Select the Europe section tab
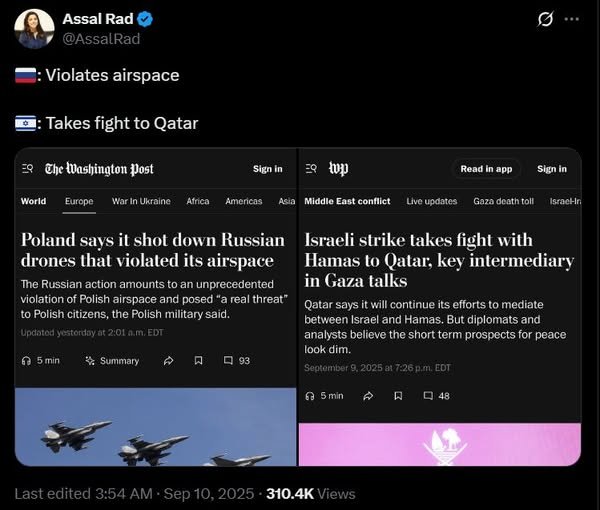This screenshot has height=510, width=600. point(79,201)
